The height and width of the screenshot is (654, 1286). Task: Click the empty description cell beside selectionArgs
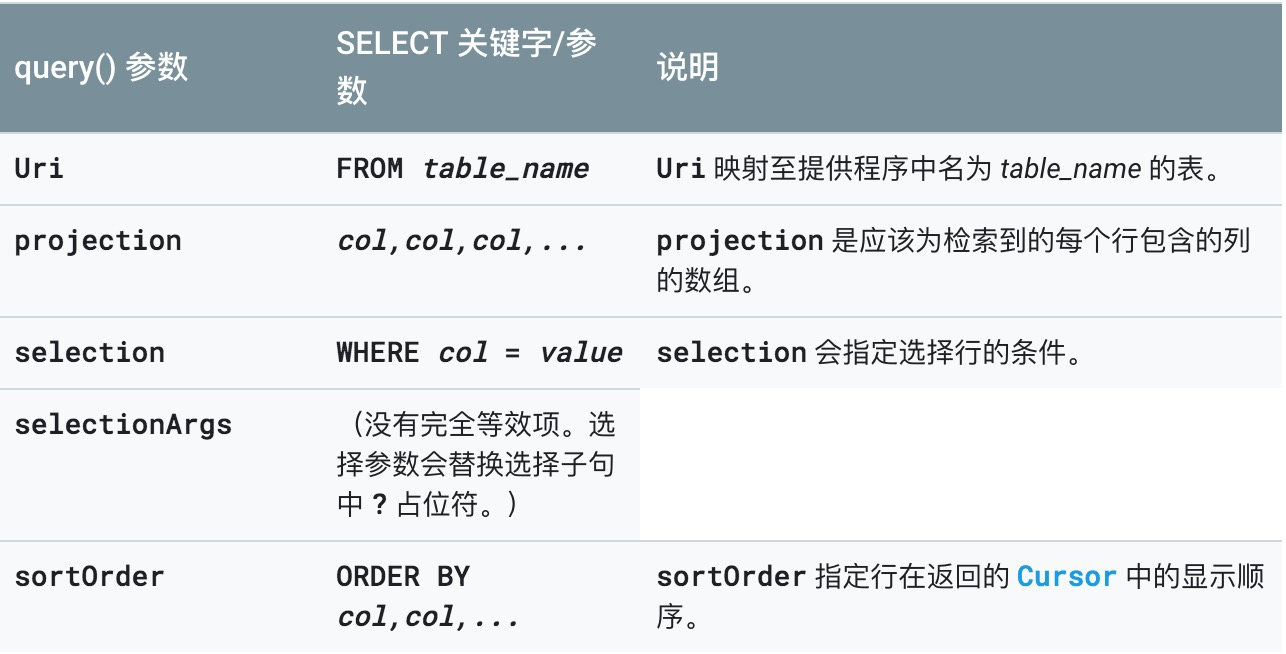960,464
